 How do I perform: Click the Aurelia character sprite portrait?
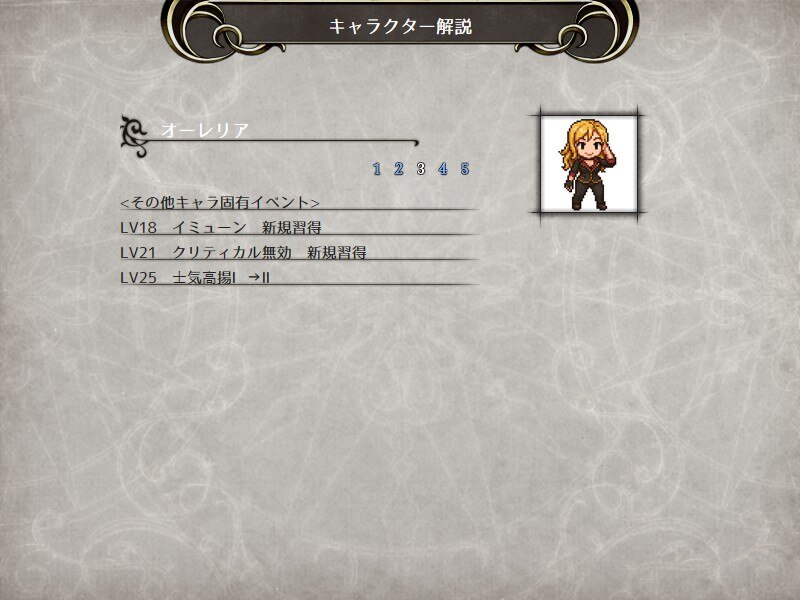(x=589, y=164)
